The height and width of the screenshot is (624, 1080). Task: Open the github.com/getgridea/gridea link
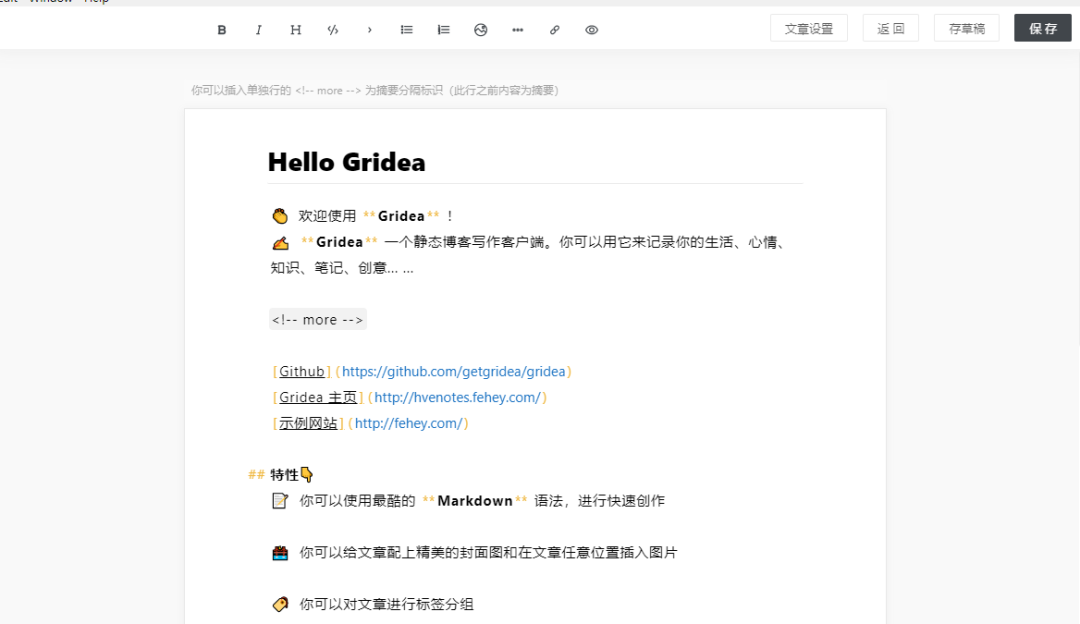pos(453,371)
